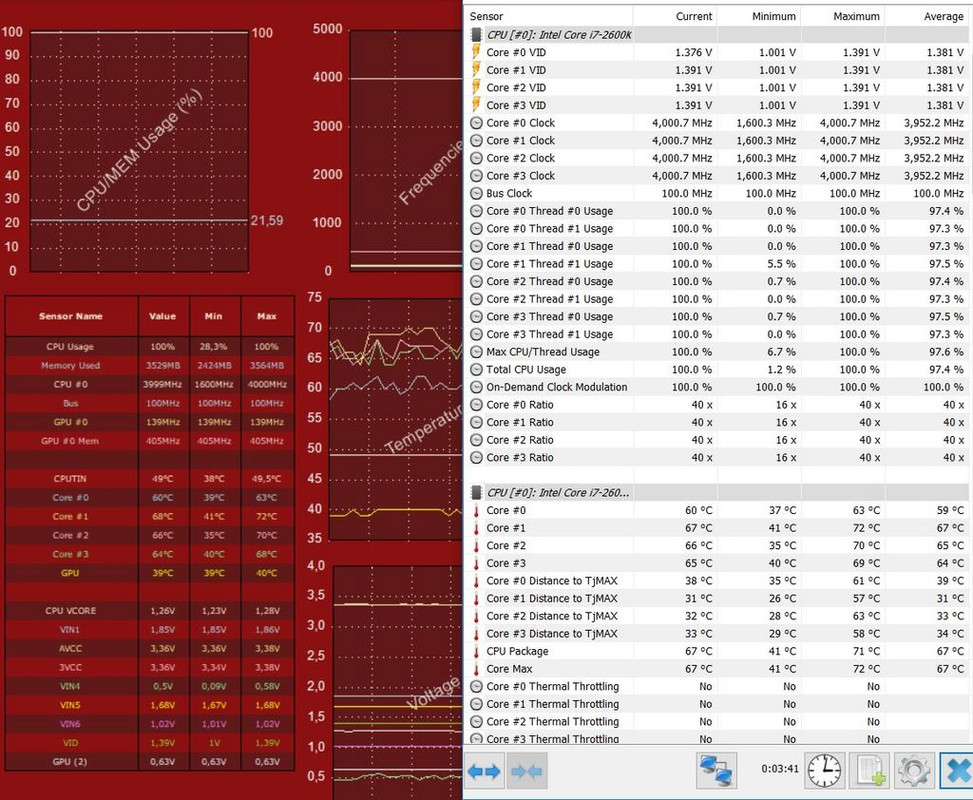Select the Core #2 Thread #0 Usage row

tap(717, 281)
